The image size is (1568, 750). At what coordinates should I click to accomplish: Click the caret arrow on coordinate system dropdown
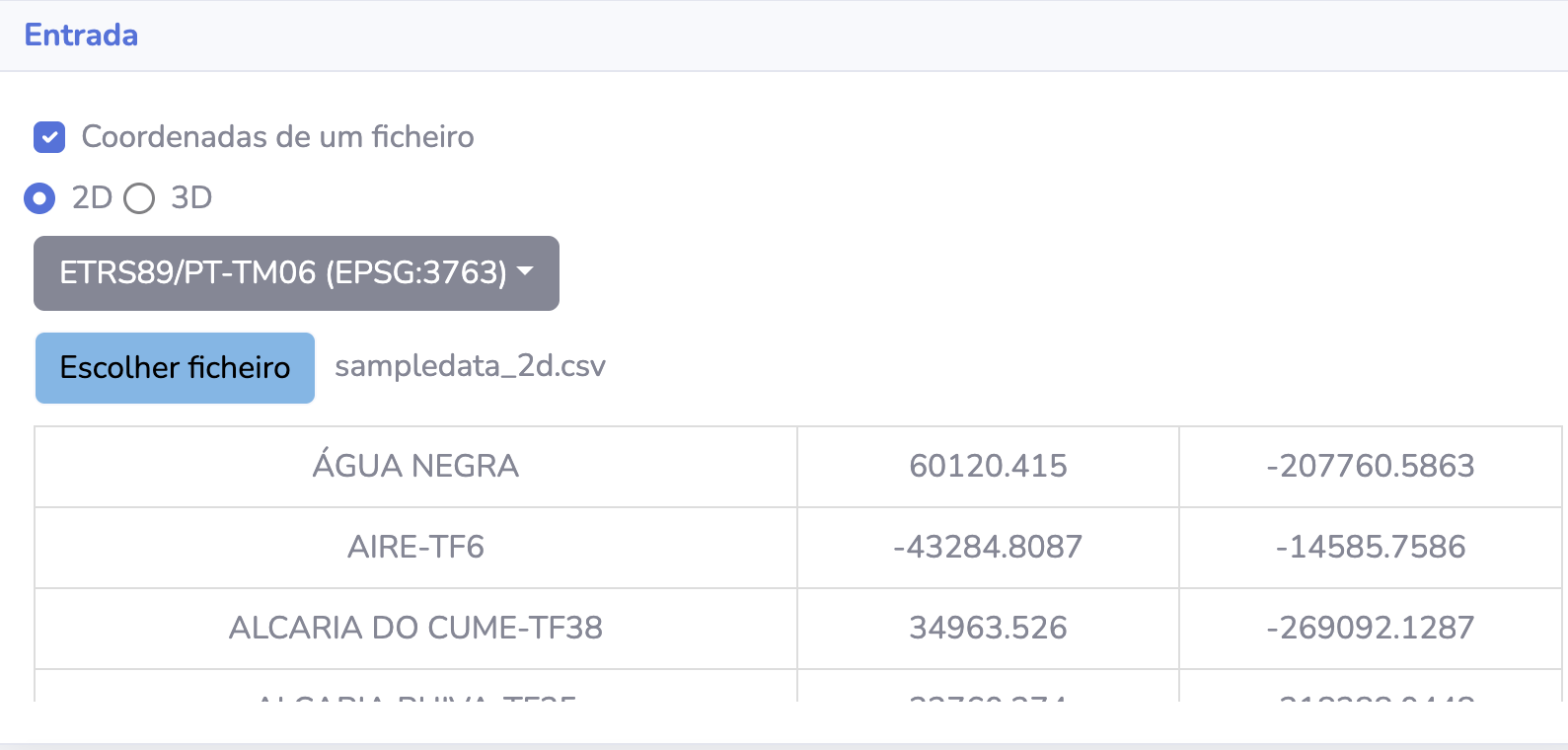(x=525, y=271)
